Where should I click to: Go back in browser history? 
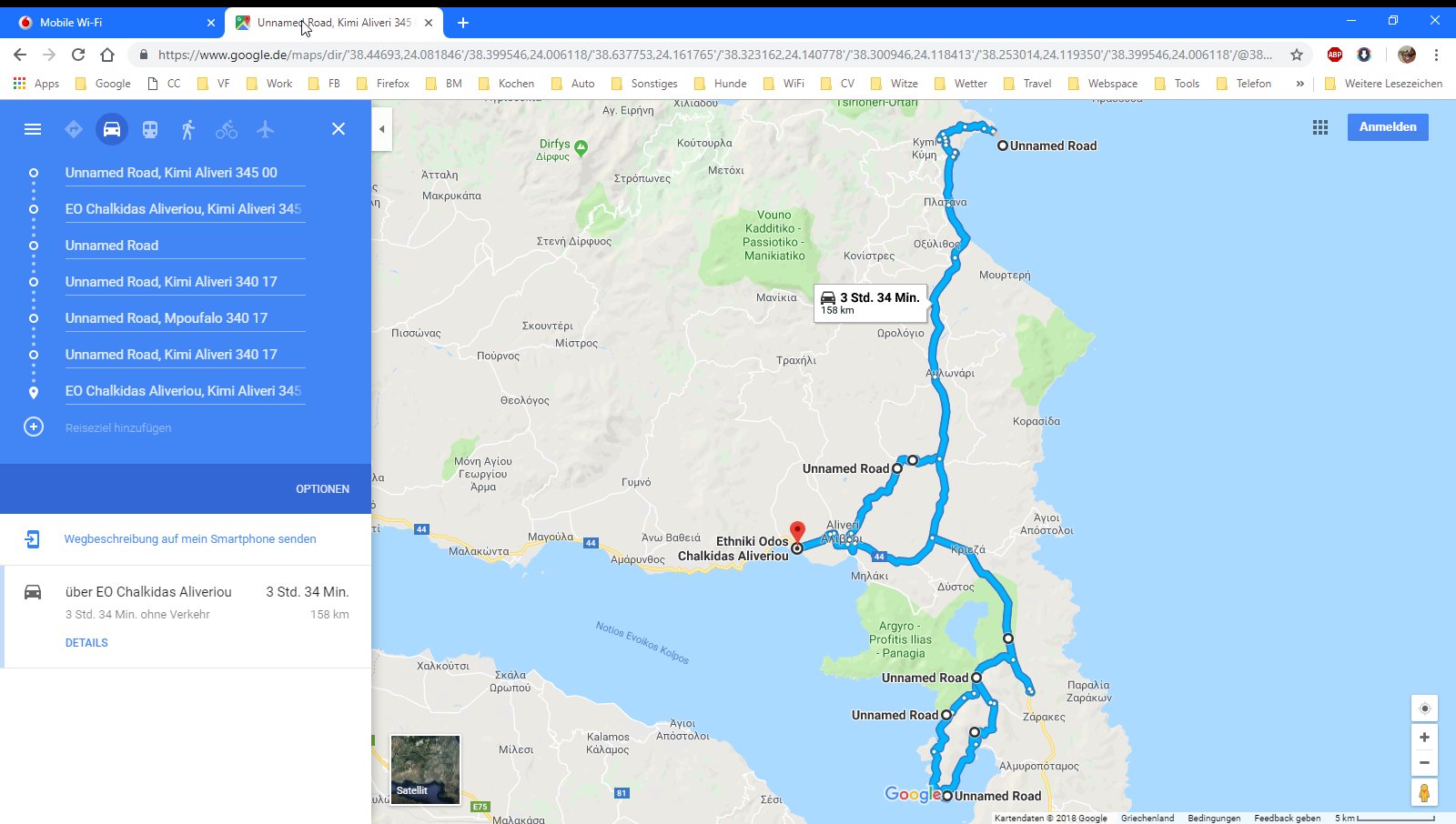point(20,55)
